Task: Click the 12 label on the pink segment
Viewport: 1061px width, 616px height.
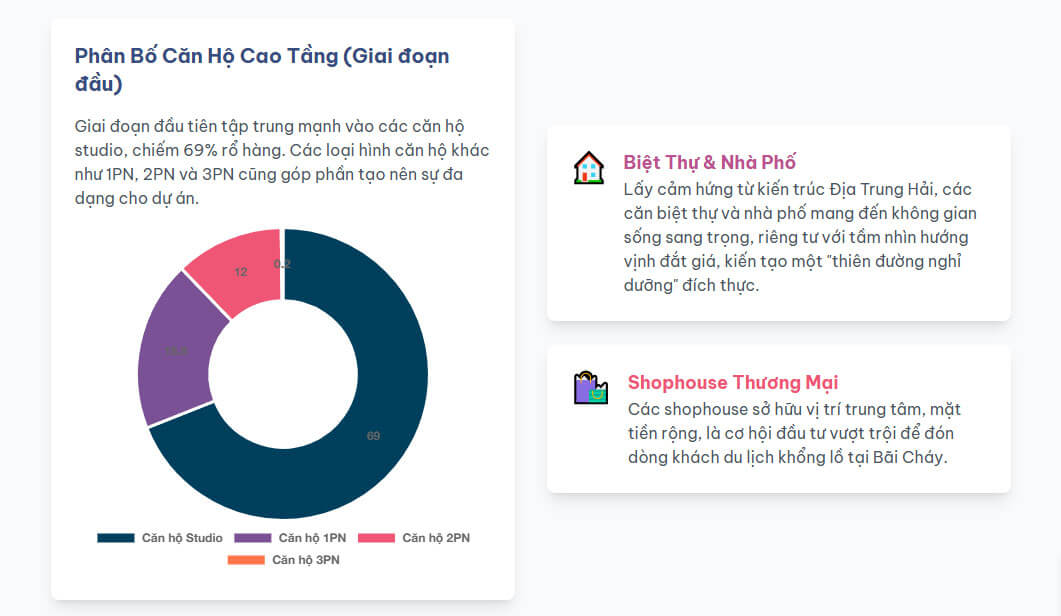Action: coord(241,272)
